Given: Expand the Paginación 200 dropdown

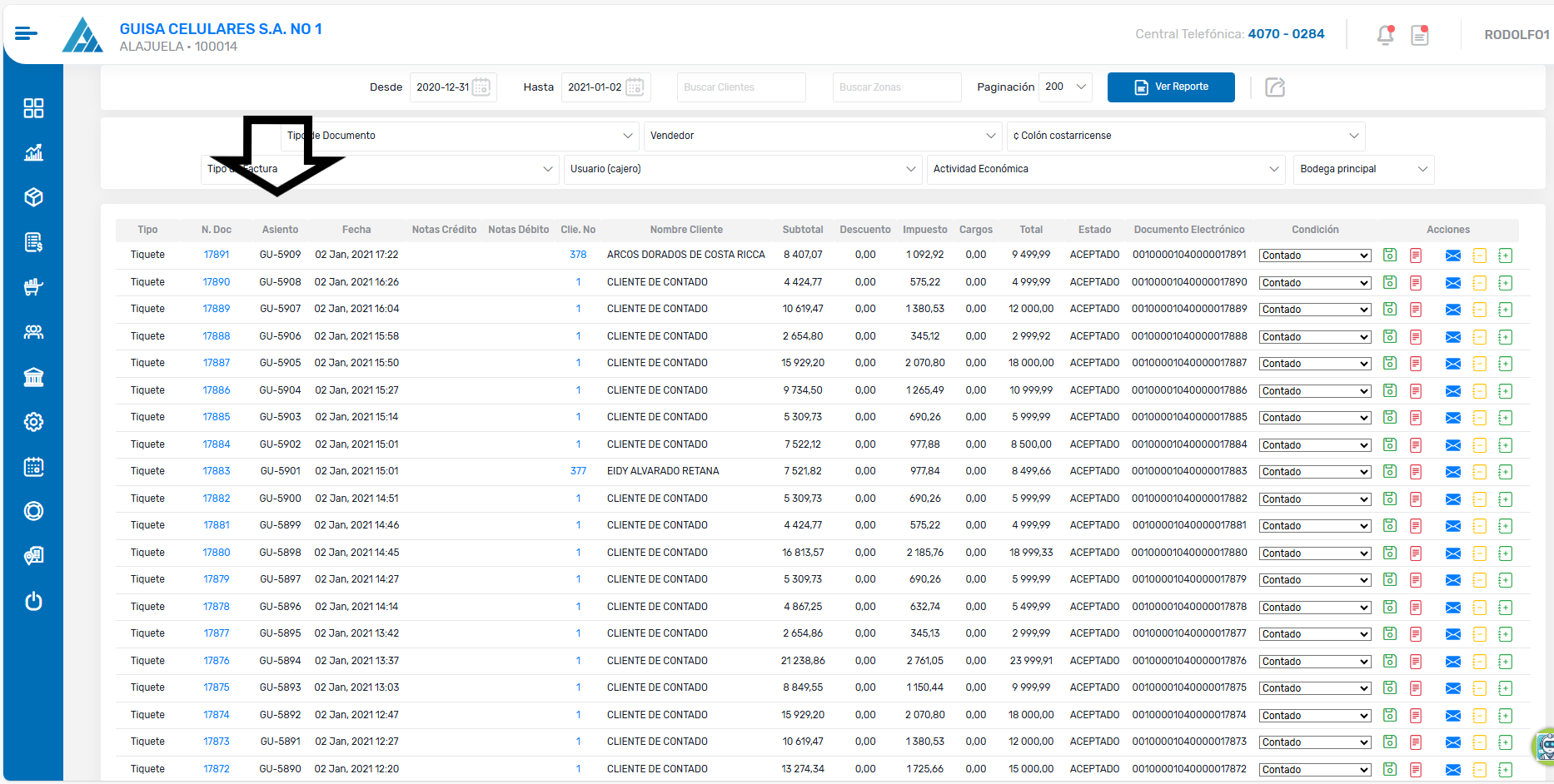Looking at the screenshot, I should (1065, 87).
